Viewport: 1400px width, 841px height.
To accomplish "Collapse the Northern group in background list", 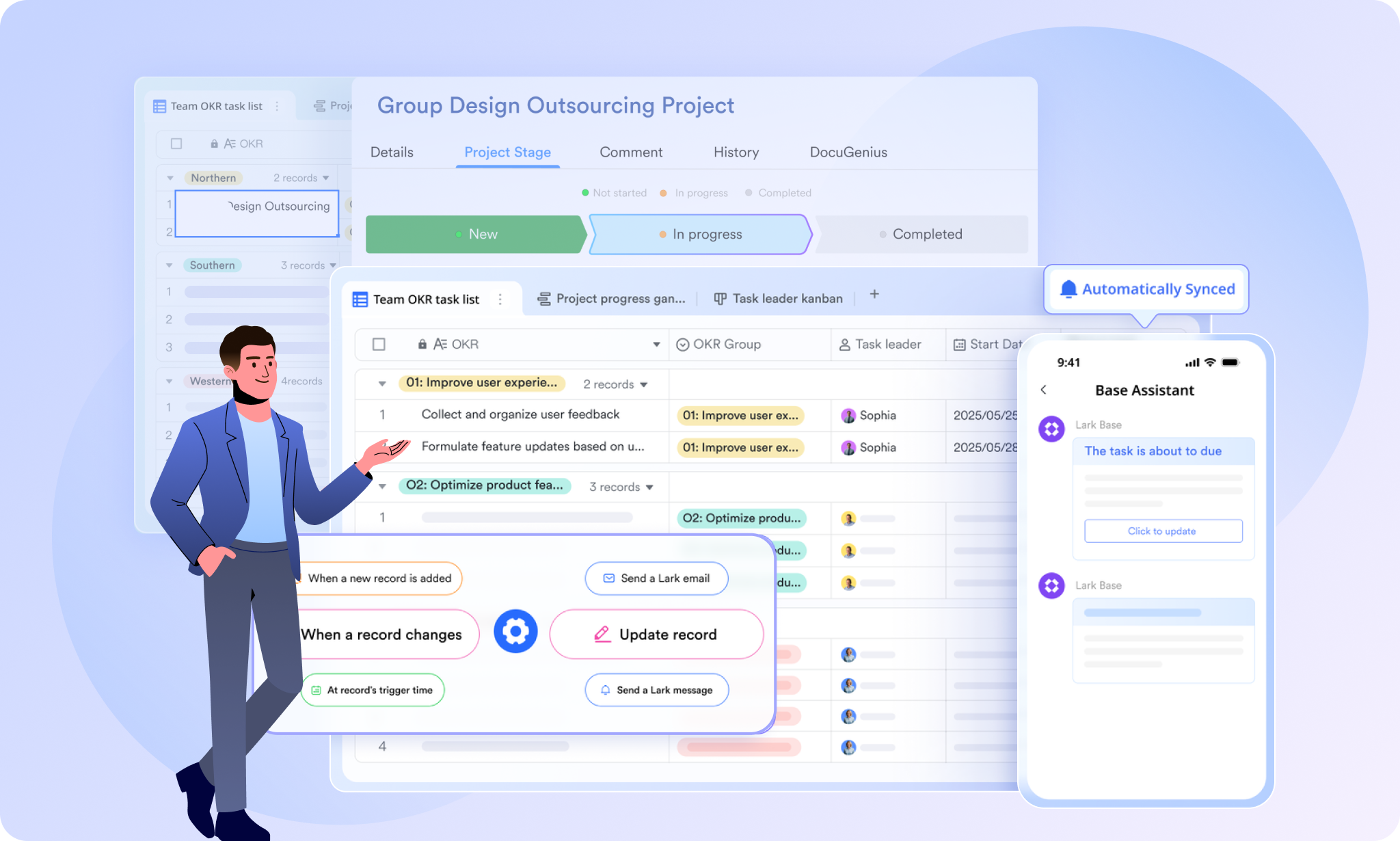I will tap(170, 178).
